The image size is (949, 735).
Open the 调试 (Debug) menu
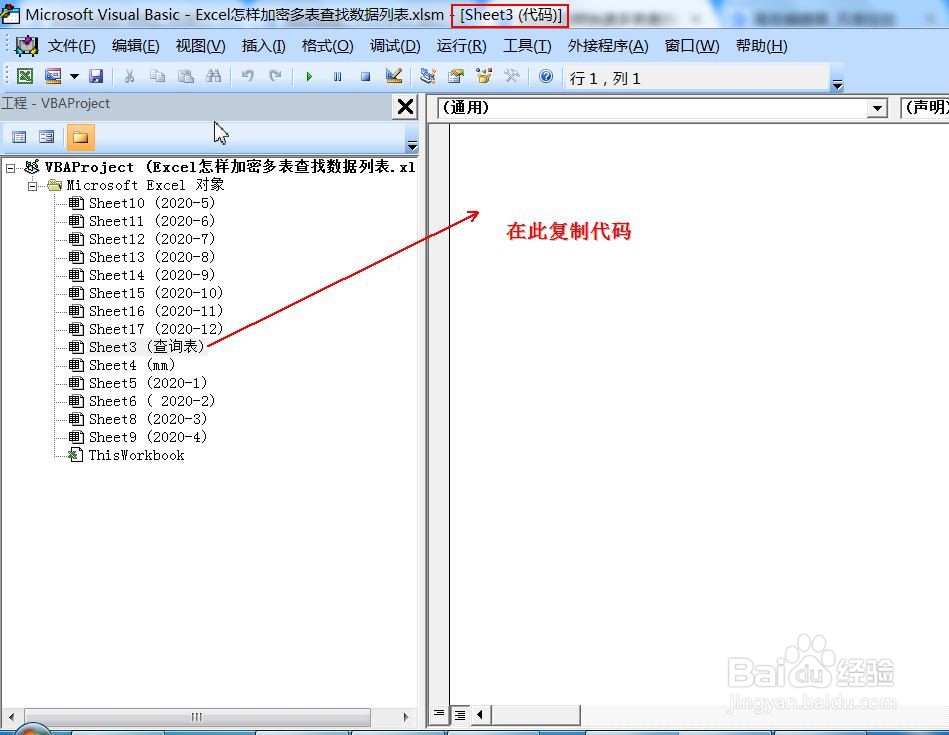pos(394,45)
